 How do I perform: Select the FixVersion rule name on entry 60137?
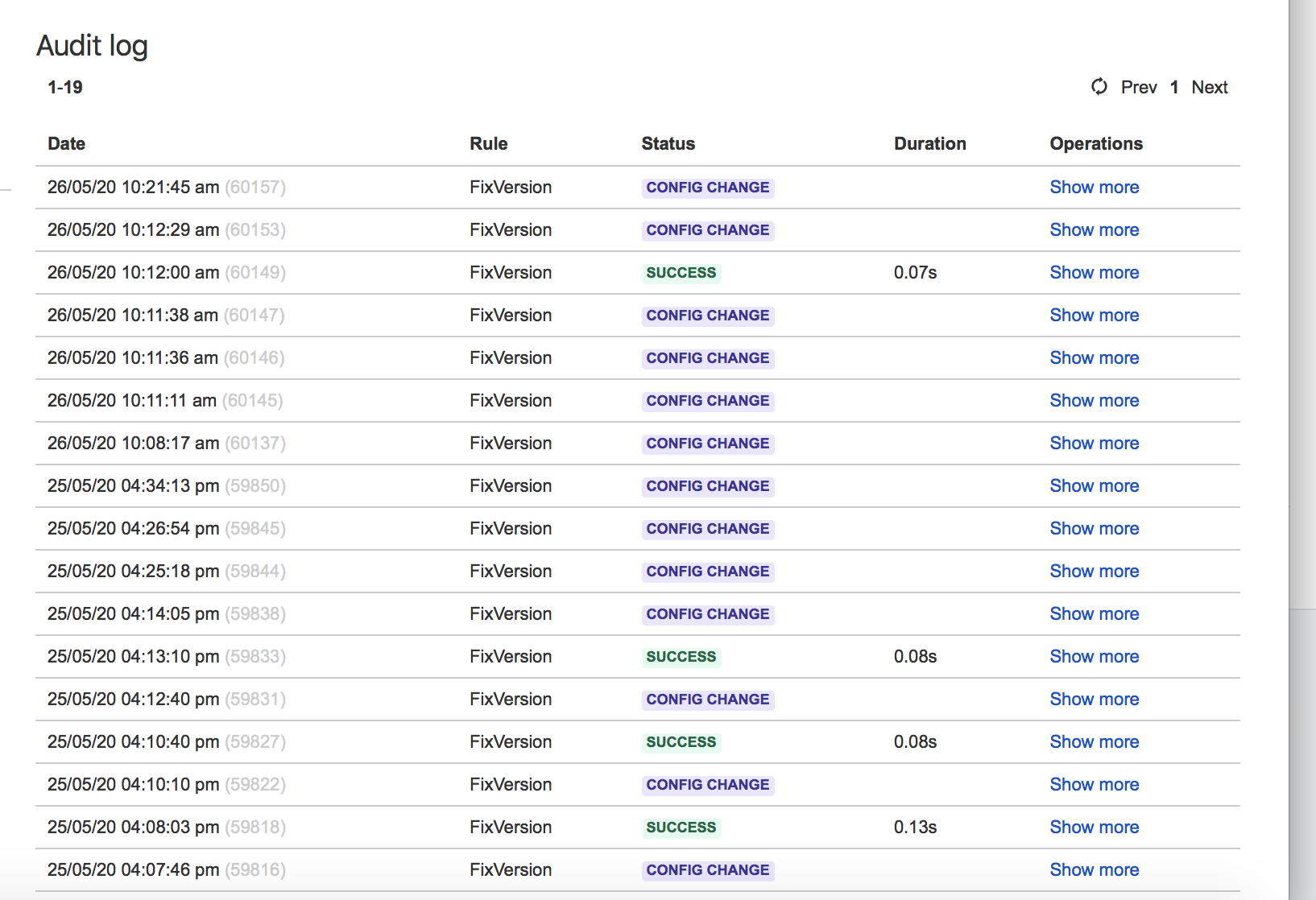[x=510, y=443]
